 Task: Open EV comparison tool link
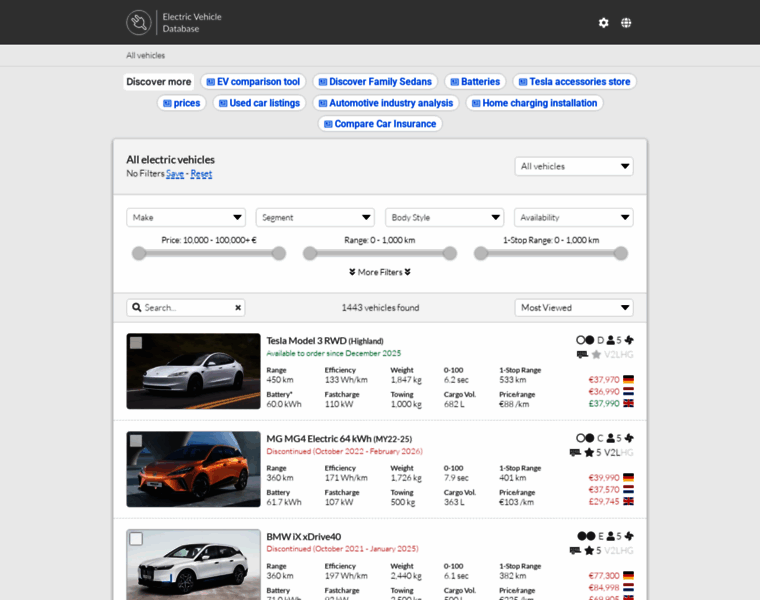253,81
